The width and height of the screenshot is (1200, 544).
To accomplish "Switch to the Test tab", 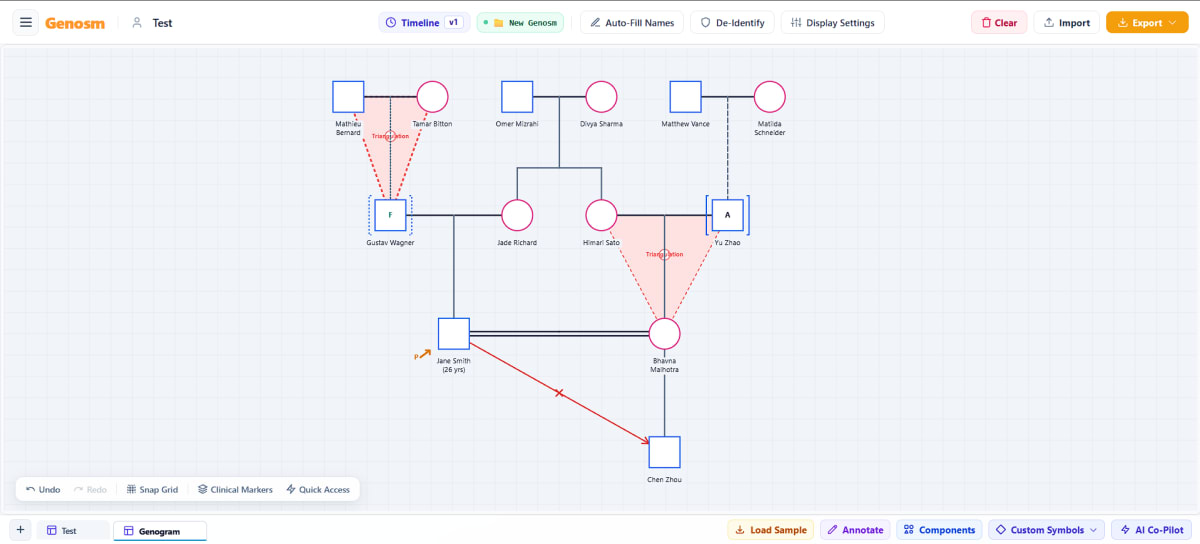I will (73, 530).
